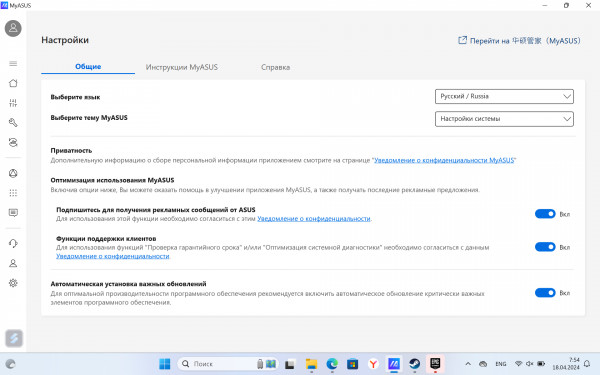Open Task View from taskbar
The height and width of the screenshot is (375, 600).
pos(290,364)
